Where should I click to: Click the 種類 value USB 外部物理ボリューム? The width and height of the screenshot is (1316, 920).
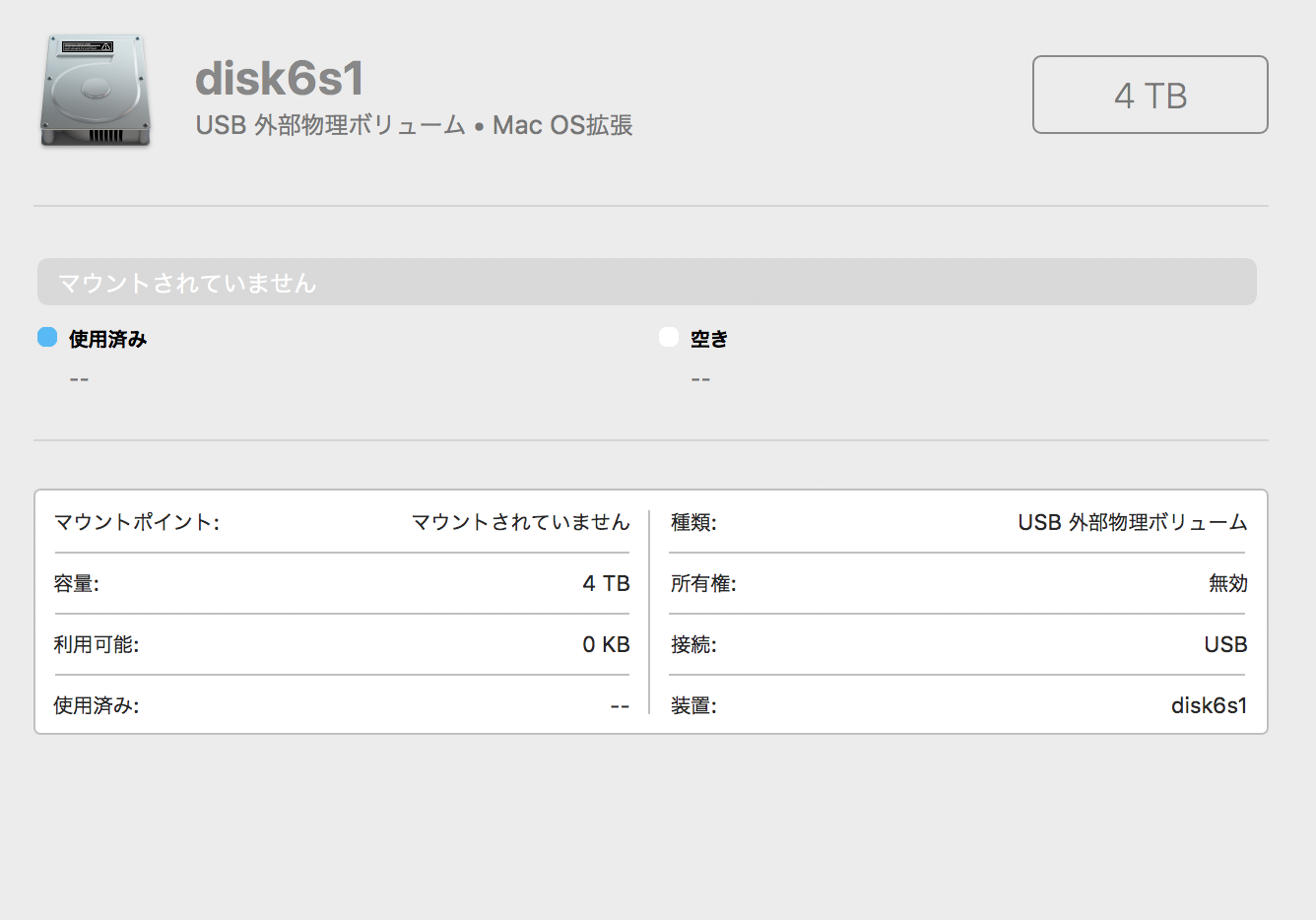[x=1132, y=522]
